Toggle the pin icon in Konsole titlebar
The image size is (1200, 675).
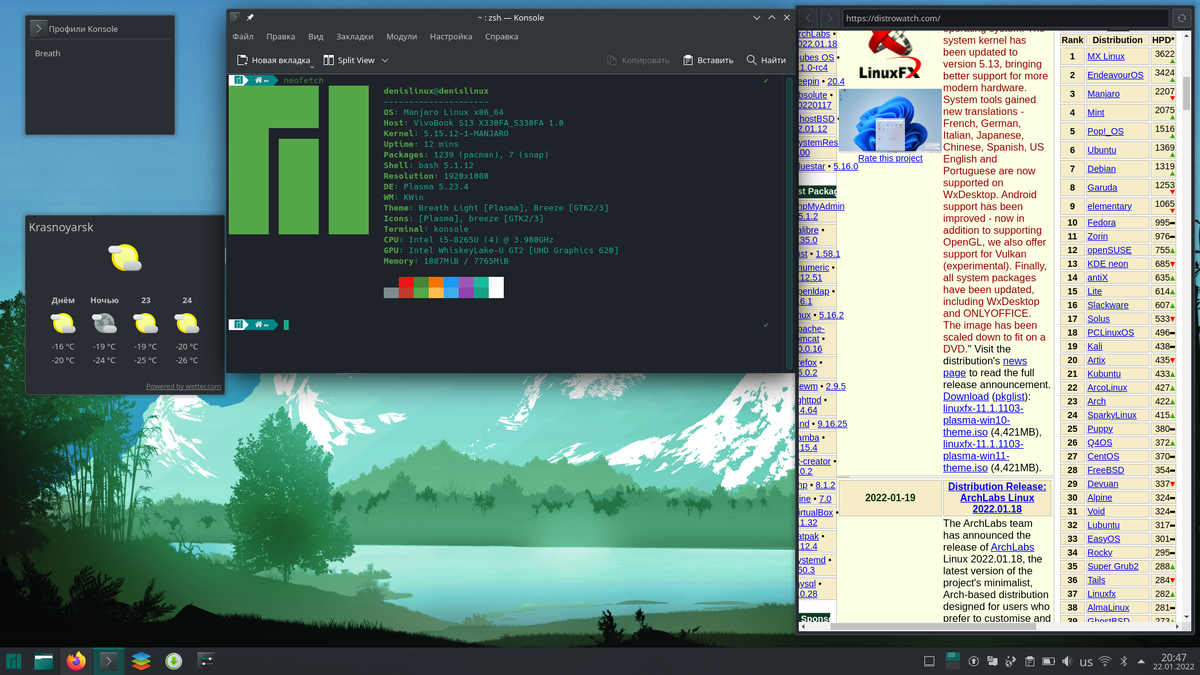250,17
